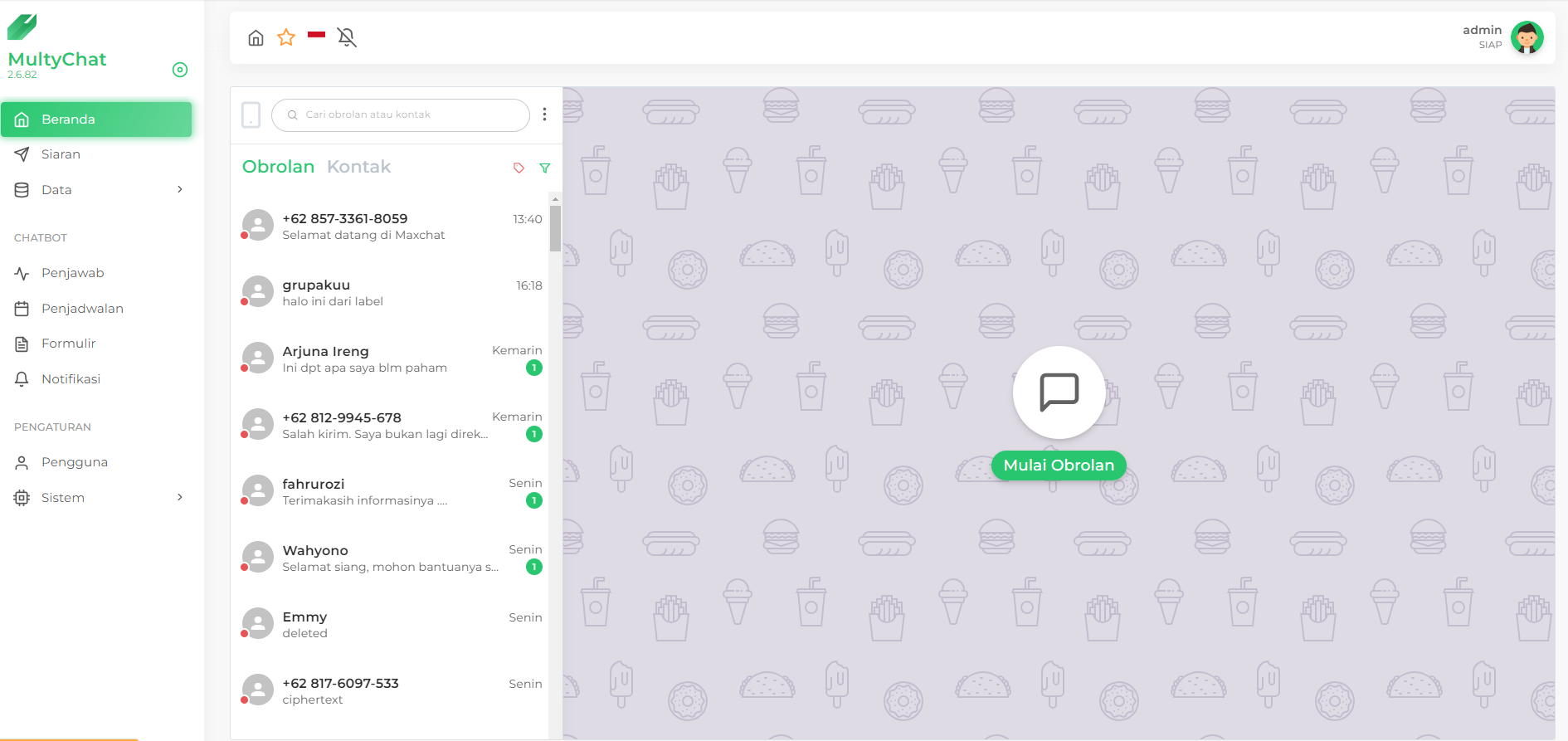Click the Mulai Obrolan button
Image resolution: width=1568 pixels, height=741 pixels.
[1059, 466]
